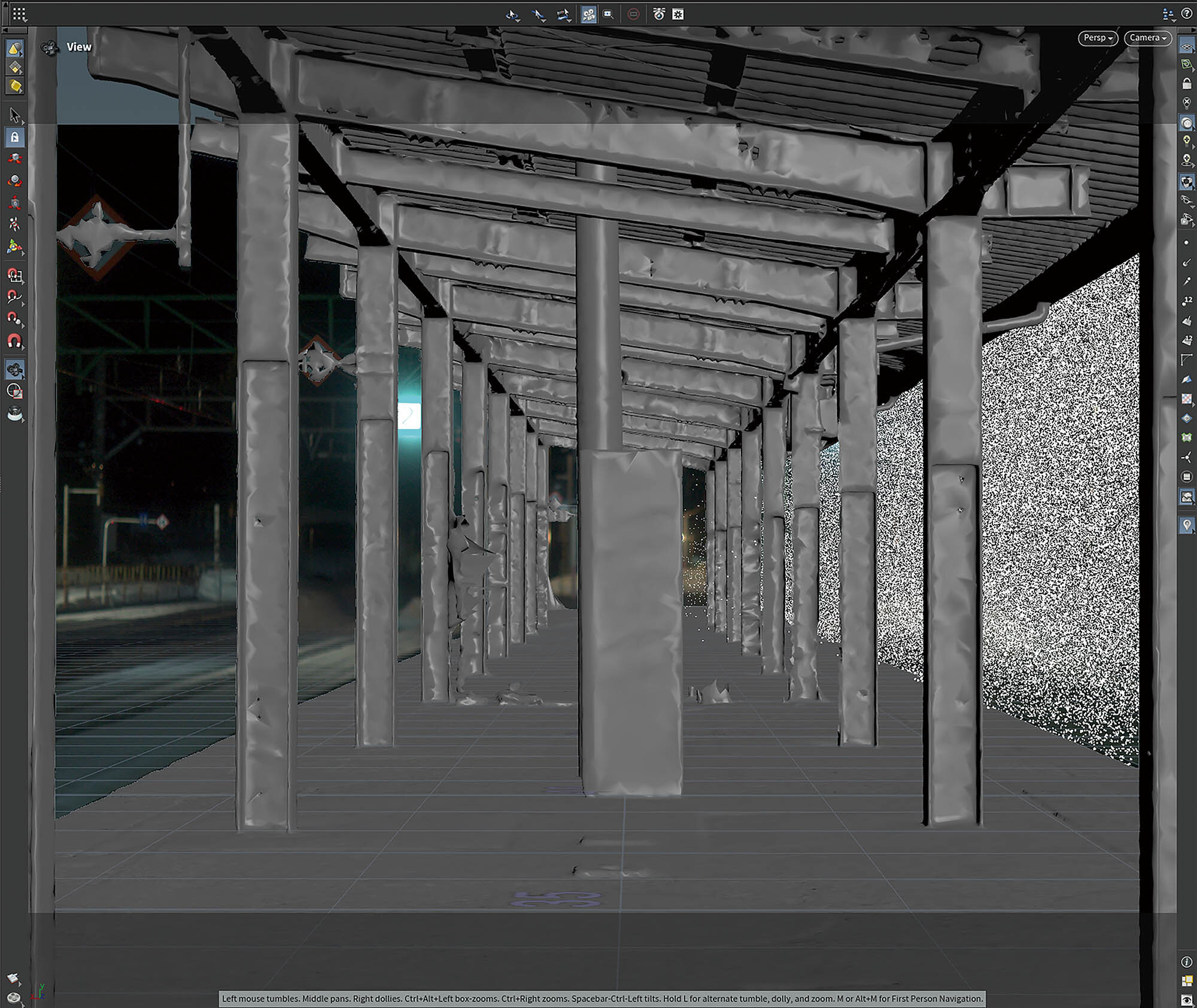The height and width of the screenshot is (1008, 1197).
Task: Click the display options info icon
Action: pos(1186,962)
